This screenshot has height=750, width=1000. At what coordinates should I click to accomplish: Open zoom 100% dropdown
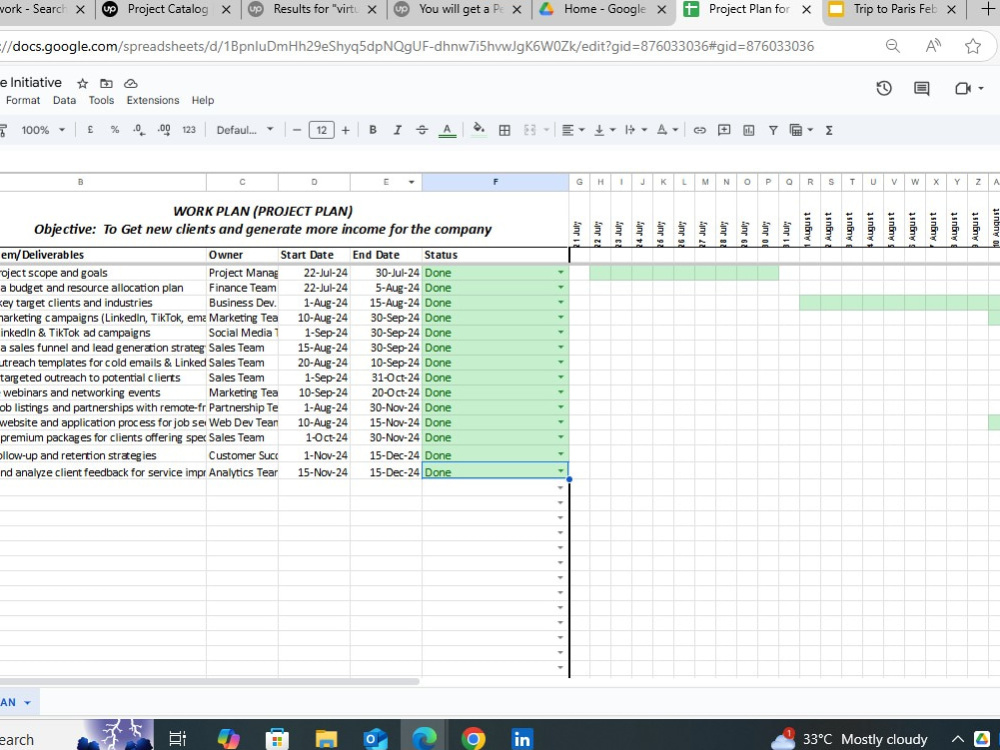[43, 130]
